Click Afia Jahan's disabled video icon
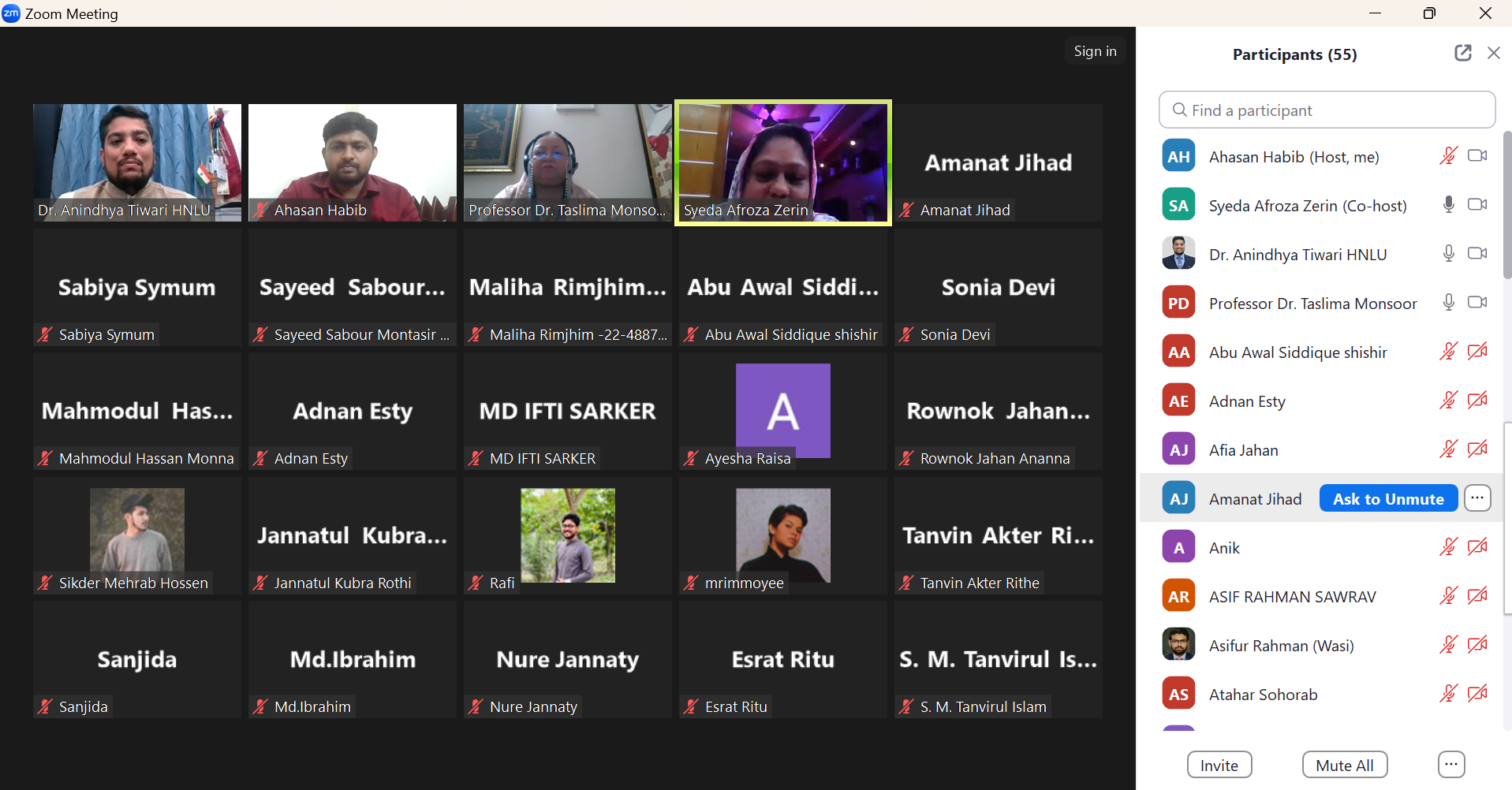1512x790 pixels. [1477, 449]
